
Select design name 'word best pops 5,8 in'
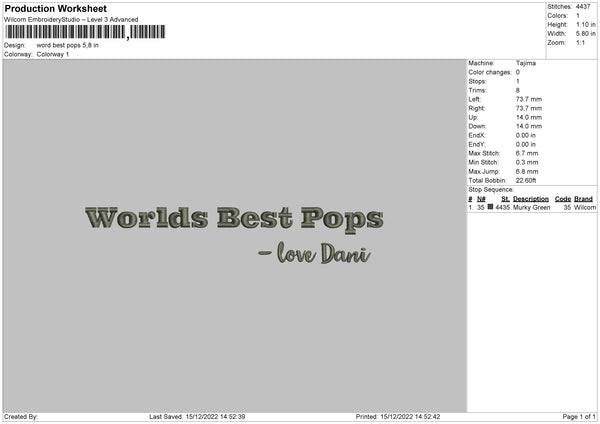(x=67, y=45)
